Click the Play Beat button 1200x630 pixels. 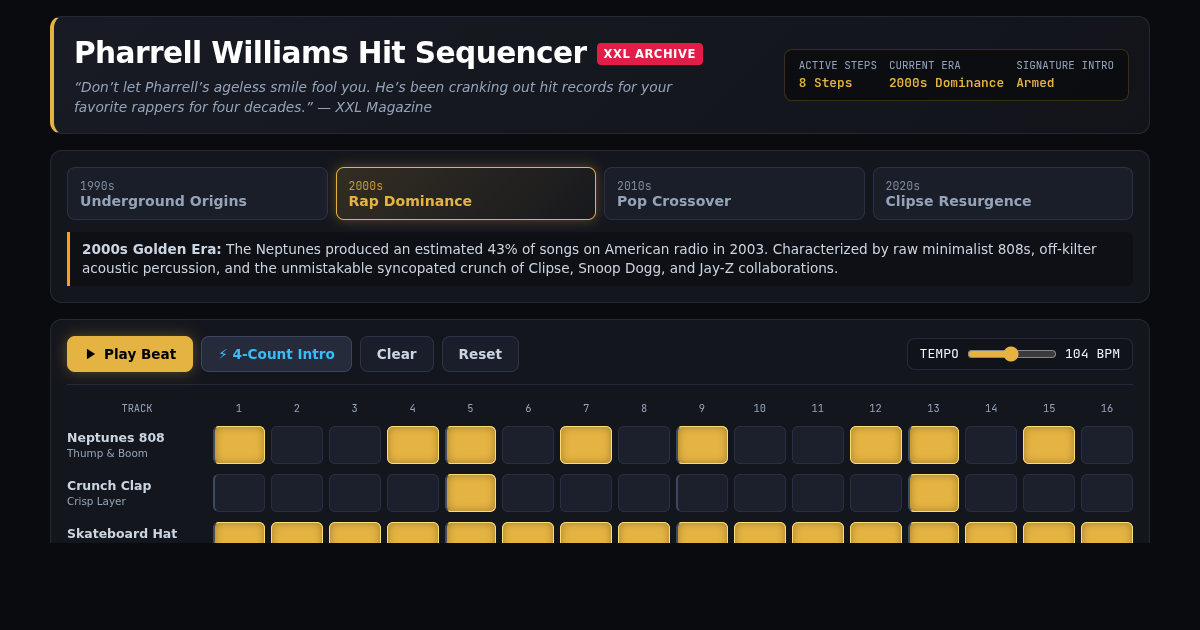pos(130,354)
